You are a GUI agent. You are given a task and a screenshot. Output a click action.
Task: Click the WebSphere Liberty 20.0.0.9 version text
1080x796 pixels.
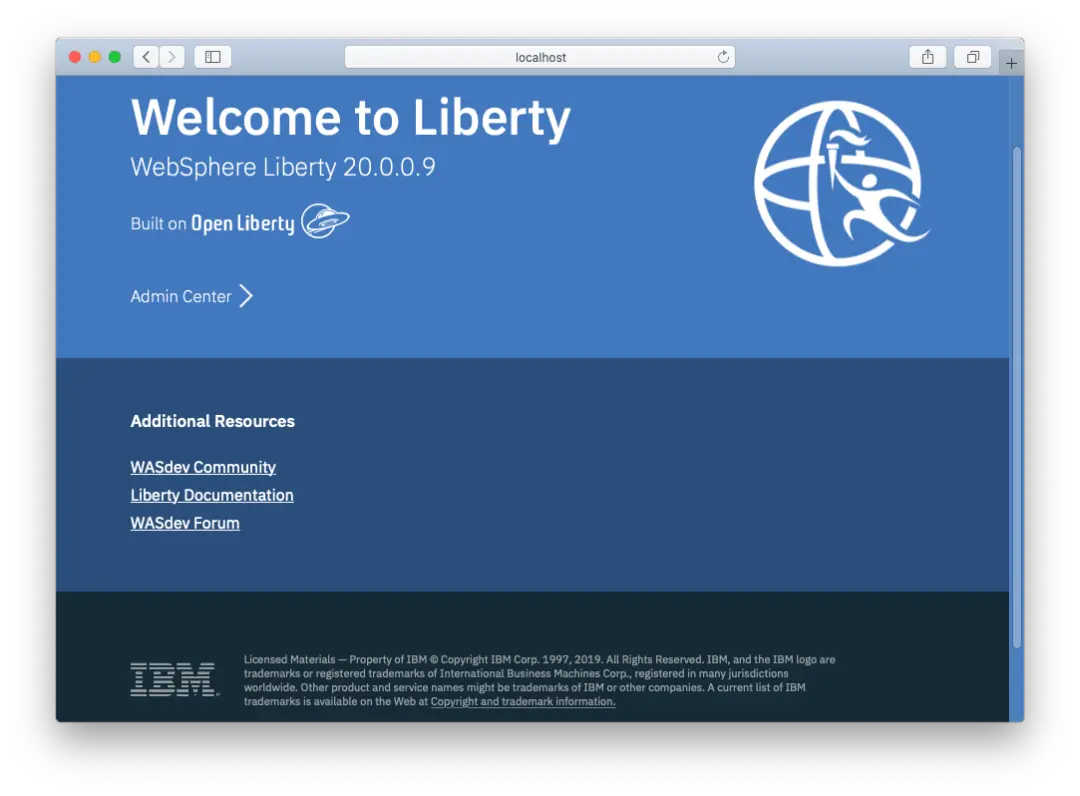[283, 167]
